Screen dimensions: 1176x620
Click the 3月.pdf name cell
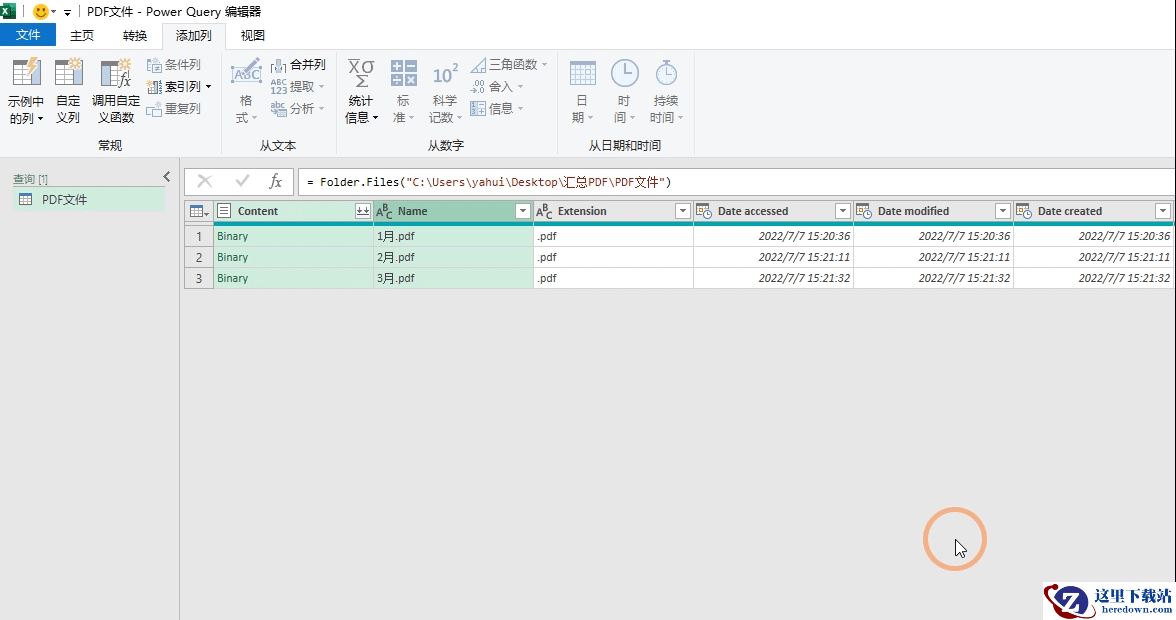point(453,278)
